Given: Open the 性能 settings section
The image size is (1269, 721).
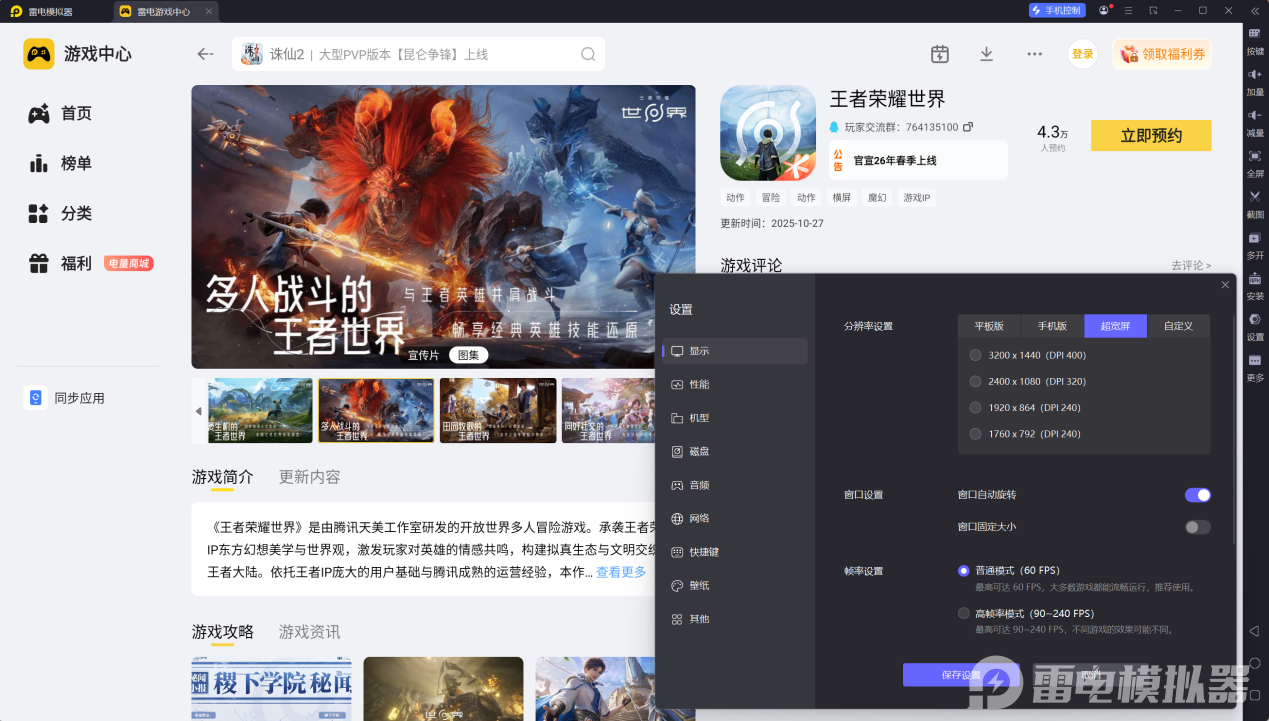Looking at the screenshot, I should [x=699, y=384].
